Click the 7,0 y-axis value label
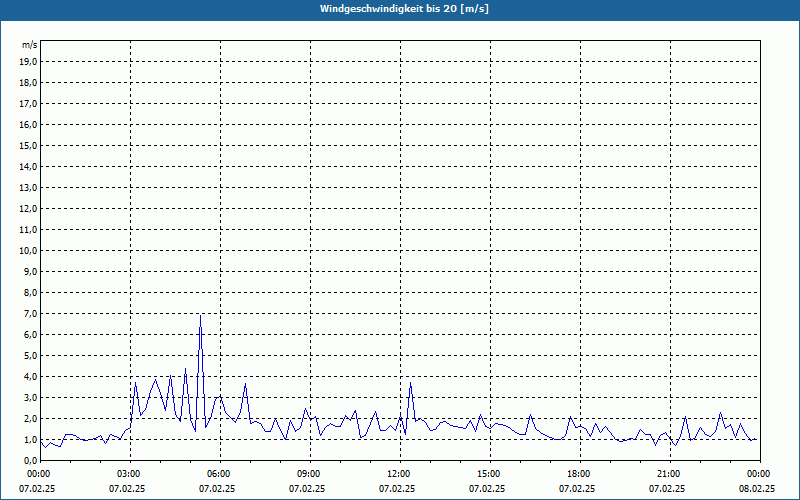 pyautogui.click(x=30, y=313)
